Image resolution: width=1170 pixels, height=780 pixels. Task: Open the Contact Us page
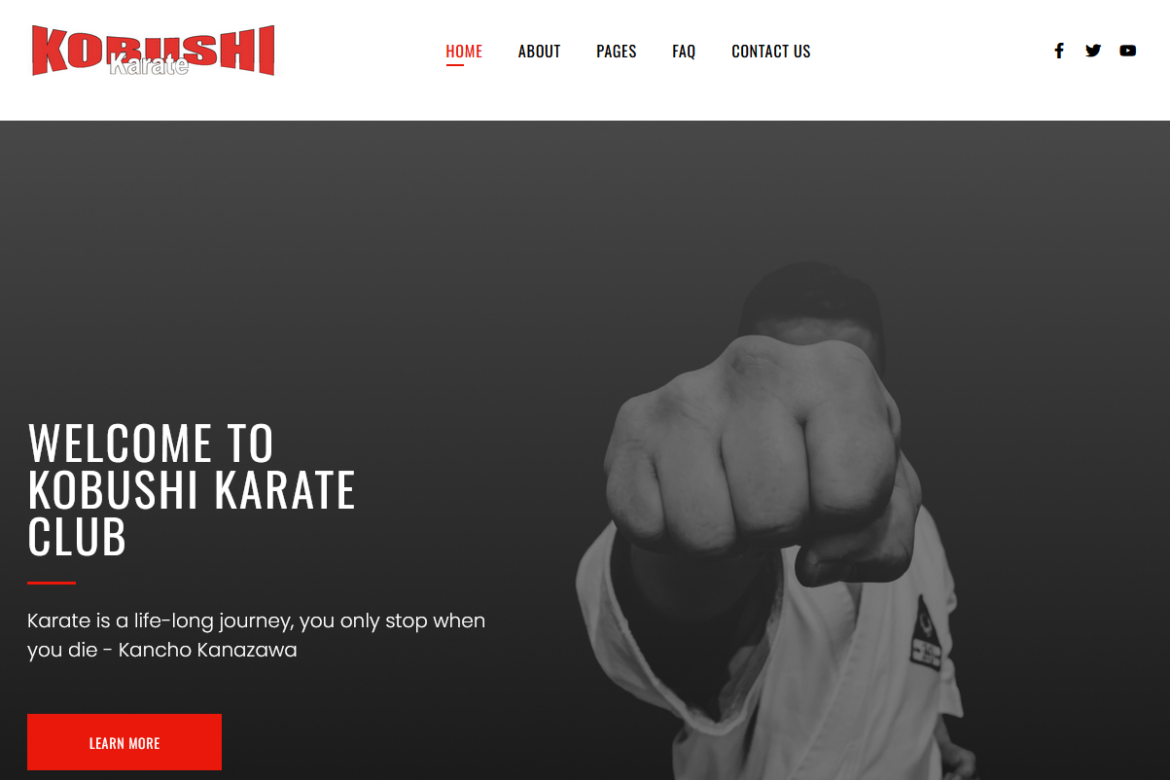(771, 51)
